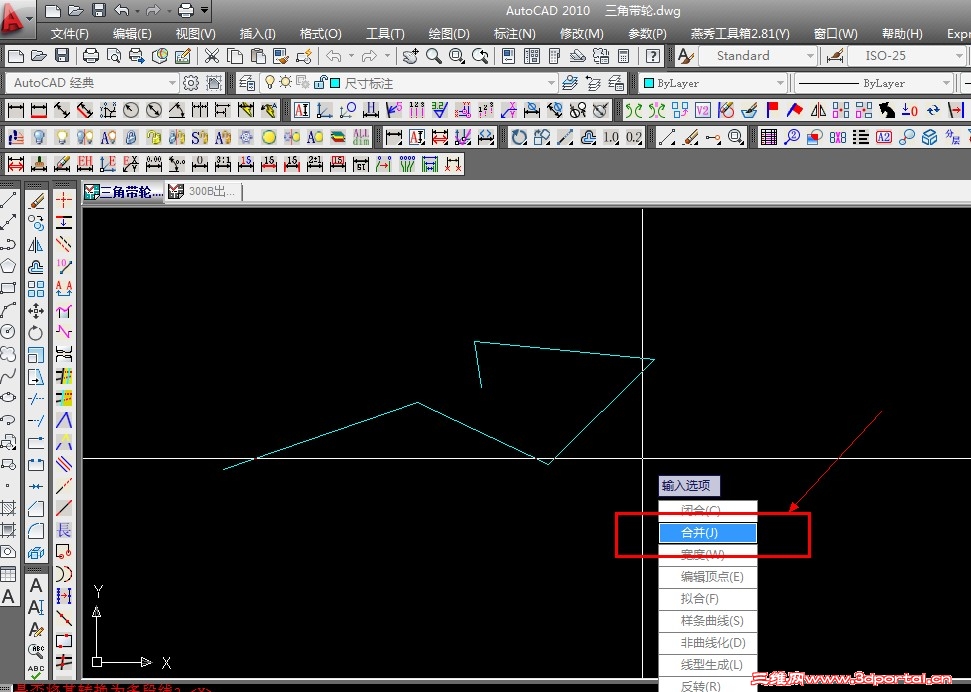Expand the Quick Access undo history arrow
This screenshot has height=692, width=971.
[x=137, y=11]
